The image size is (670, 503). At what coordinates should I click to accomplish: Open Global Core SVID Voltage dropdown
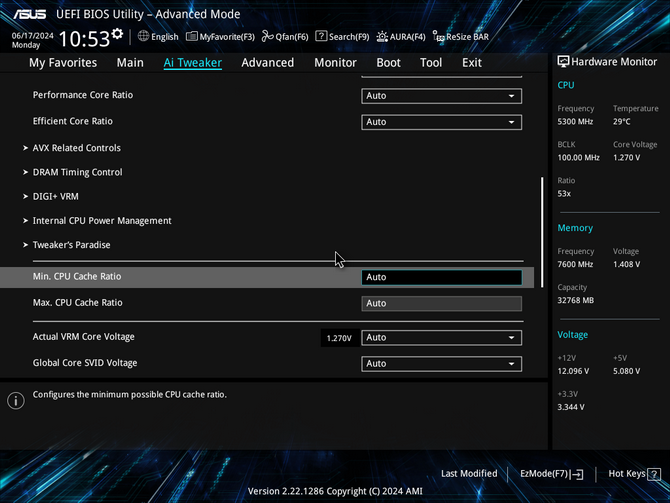pos(441,364)
